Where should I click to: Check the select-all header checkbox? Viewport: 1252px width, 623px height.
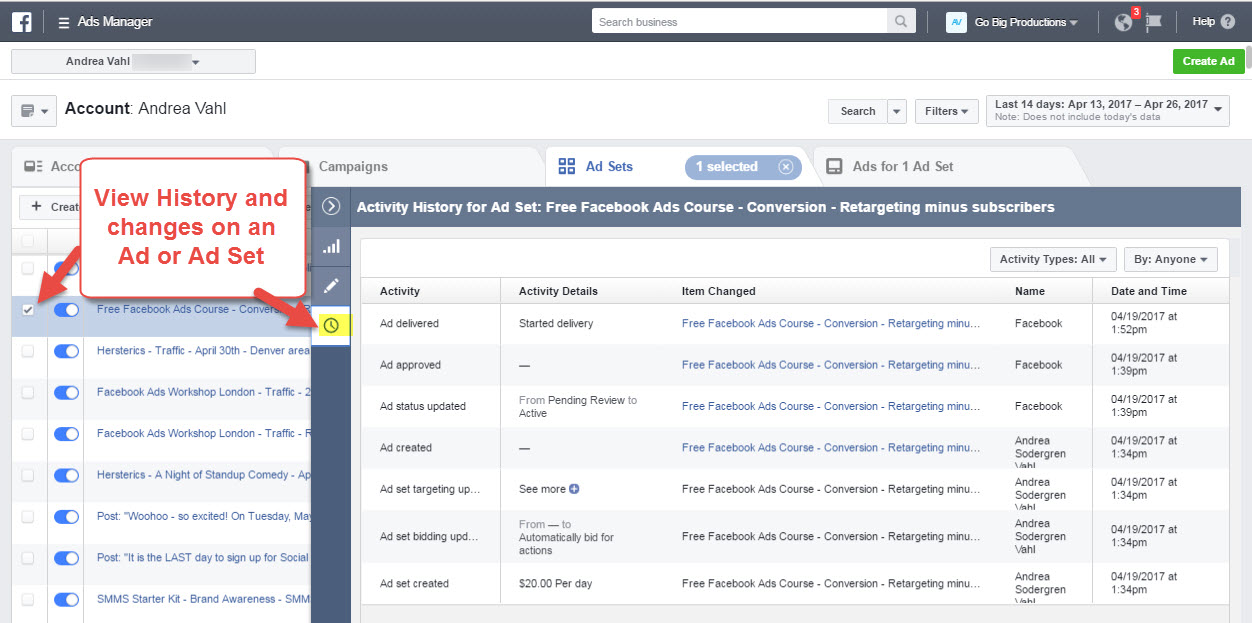point(28,240)
